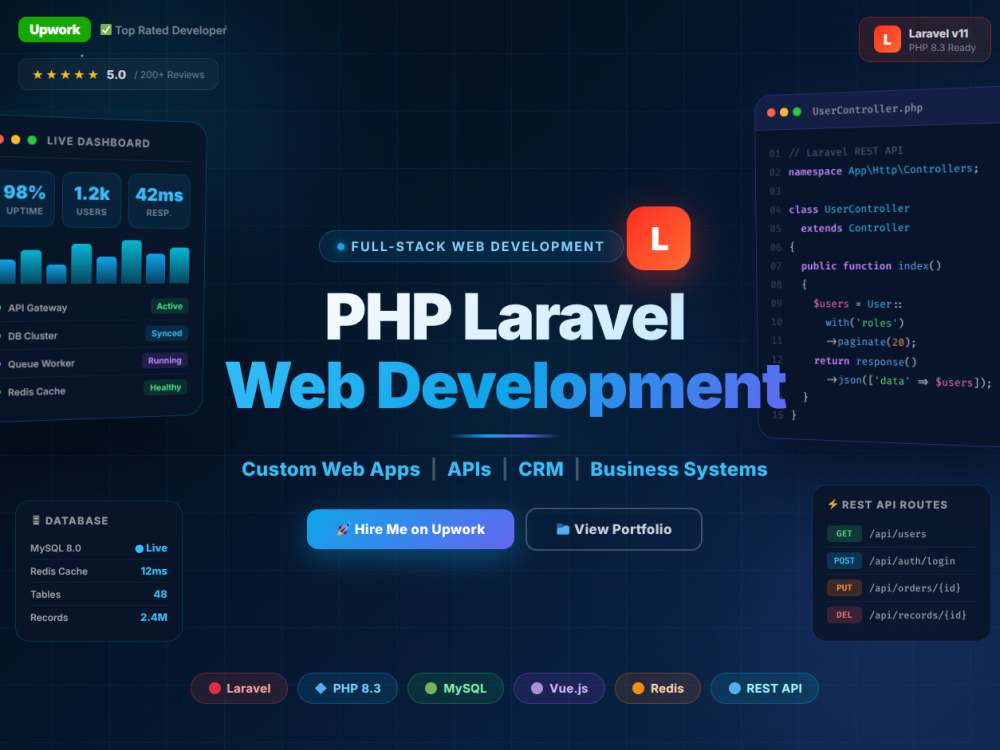Click the blue diamond in PHP 8.3 tag
The height and width of the screenshot is (750, 1000).
tap(321, 688)
